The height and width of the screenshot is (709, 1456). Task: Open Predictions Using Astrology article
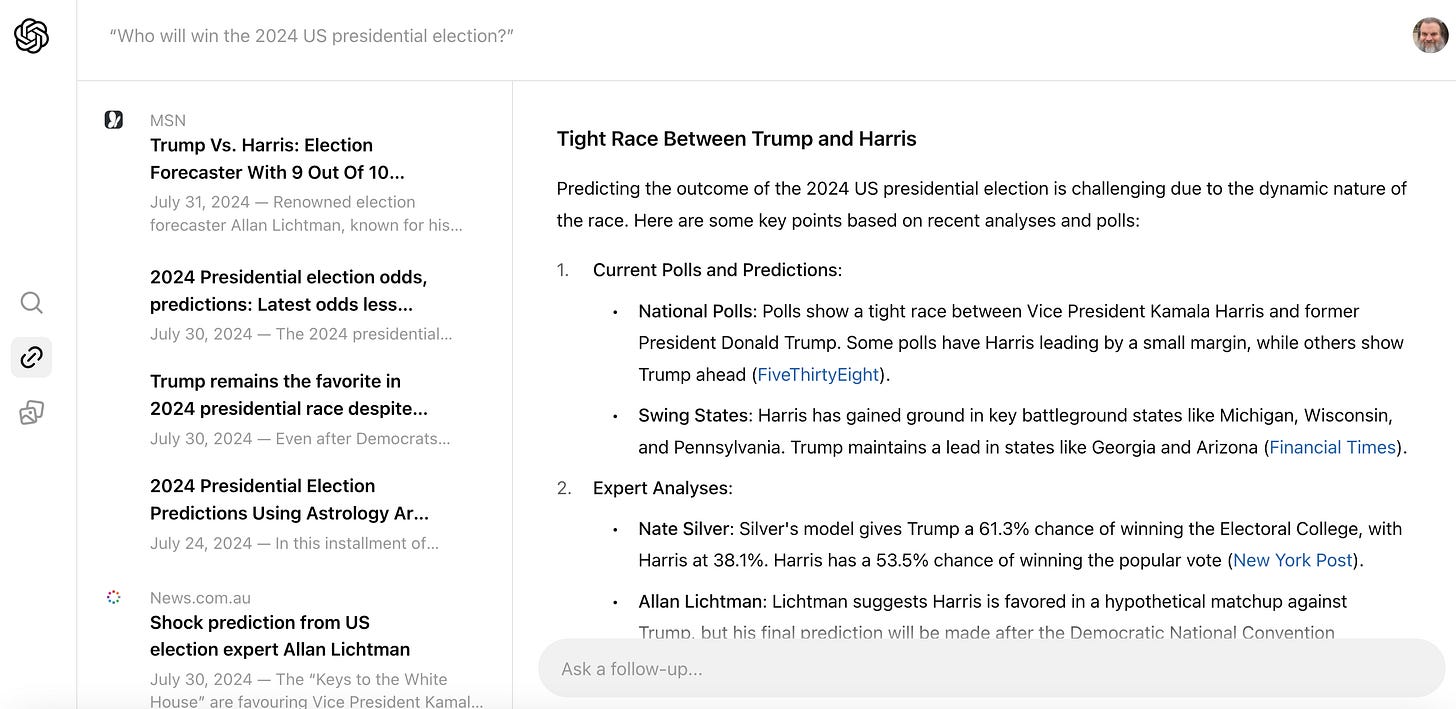tap(289, 499)
